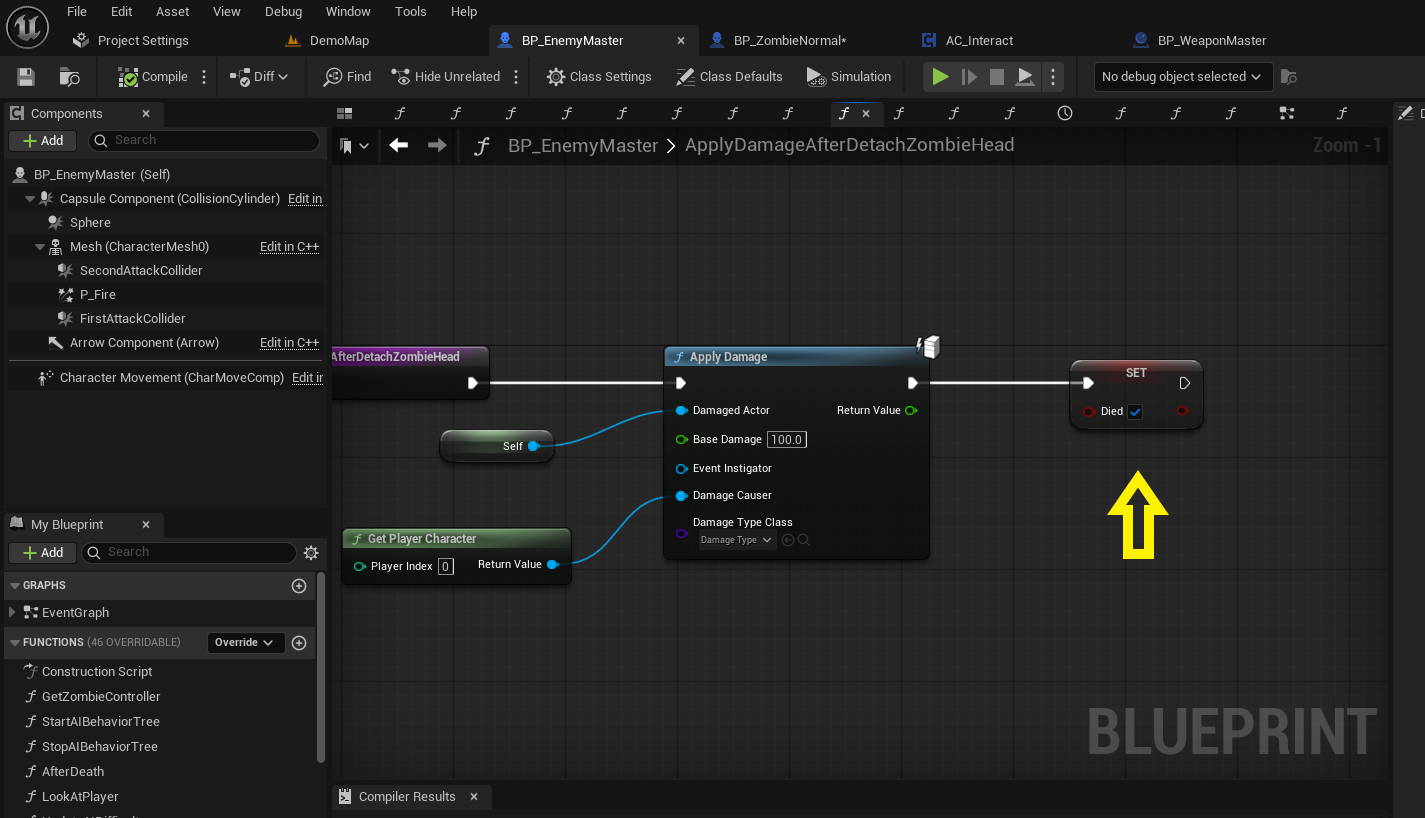Browse to asset in Content Browser icon
The height and width of the screenshot is (818, 1425).
point(70,77)
